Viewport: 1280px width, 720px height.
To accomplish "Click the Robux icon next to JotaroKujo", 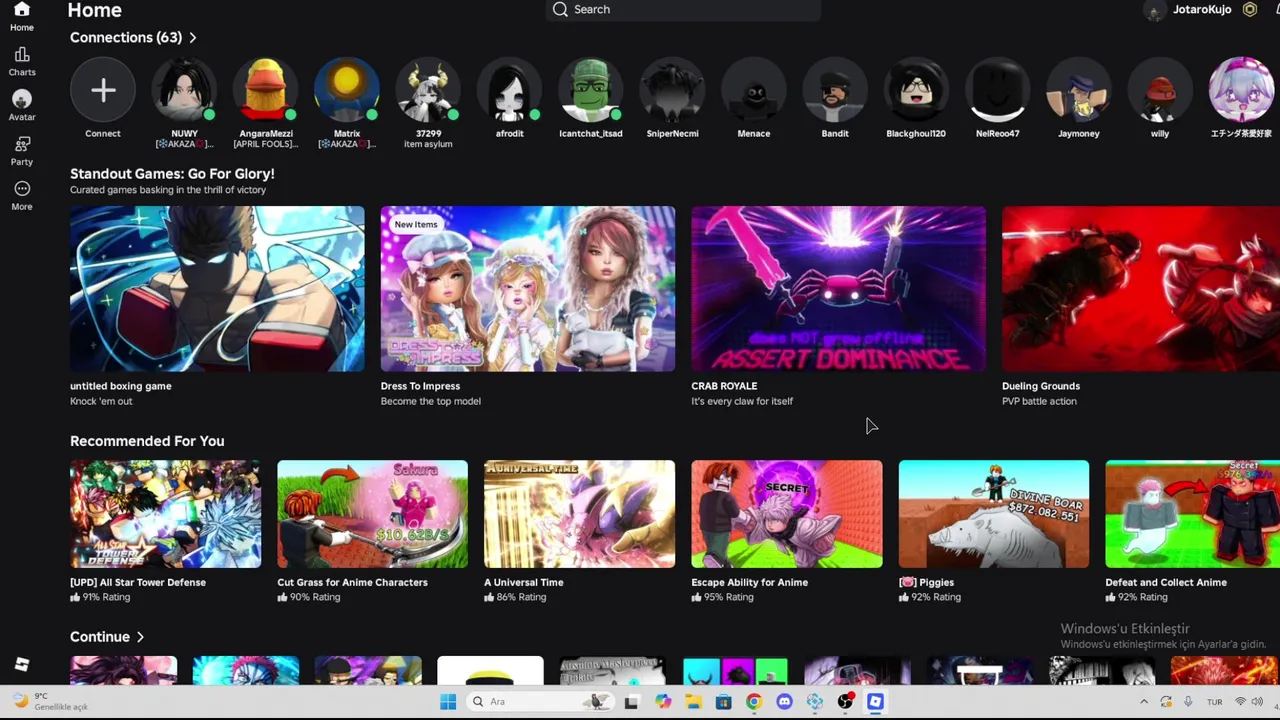I will click(1250, 10).
